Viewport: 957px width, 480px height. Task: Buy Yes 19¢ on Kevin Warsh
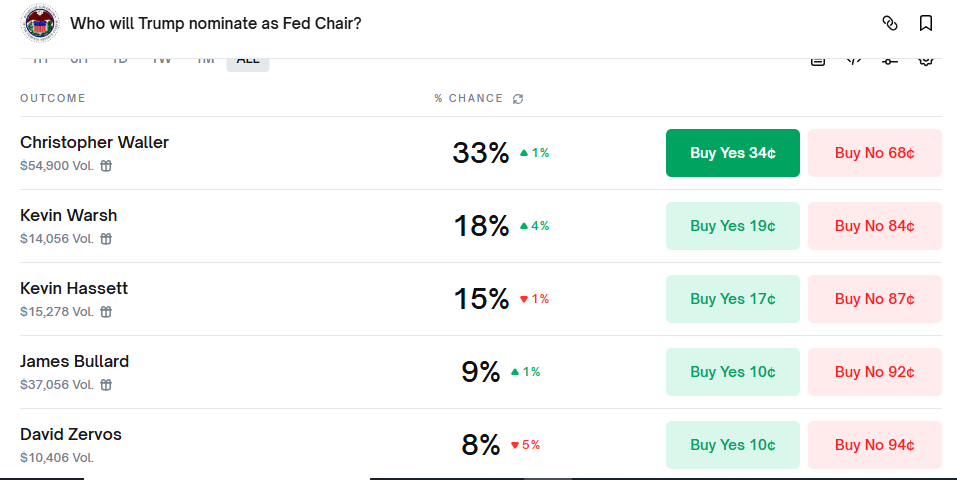[732, 226]
